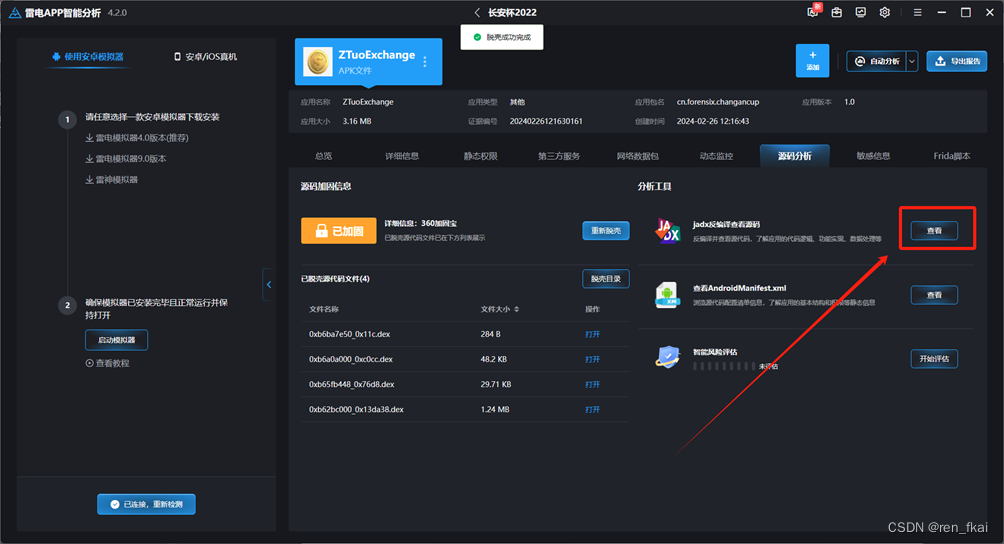This screenshot has width=1004, height=544.
Task: Open the three-dot menu on ZTuoExchange card
Action: (425, 61)
